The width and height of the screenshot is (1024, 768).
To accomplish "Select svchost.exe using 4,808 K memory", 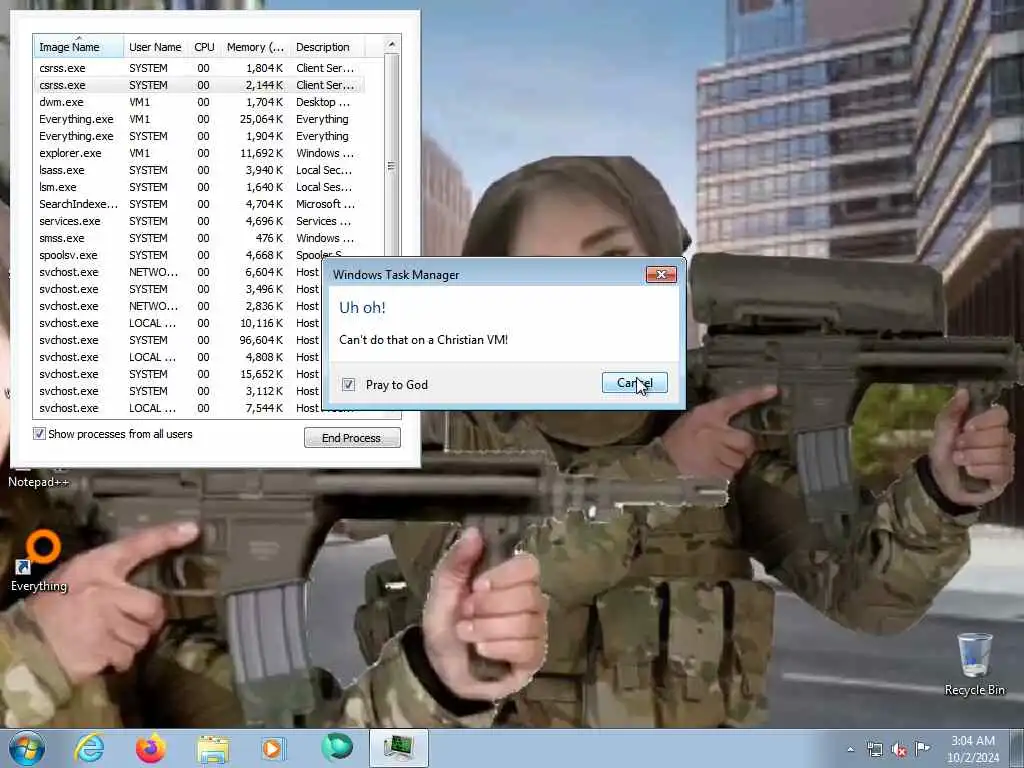I will point(178,357).
